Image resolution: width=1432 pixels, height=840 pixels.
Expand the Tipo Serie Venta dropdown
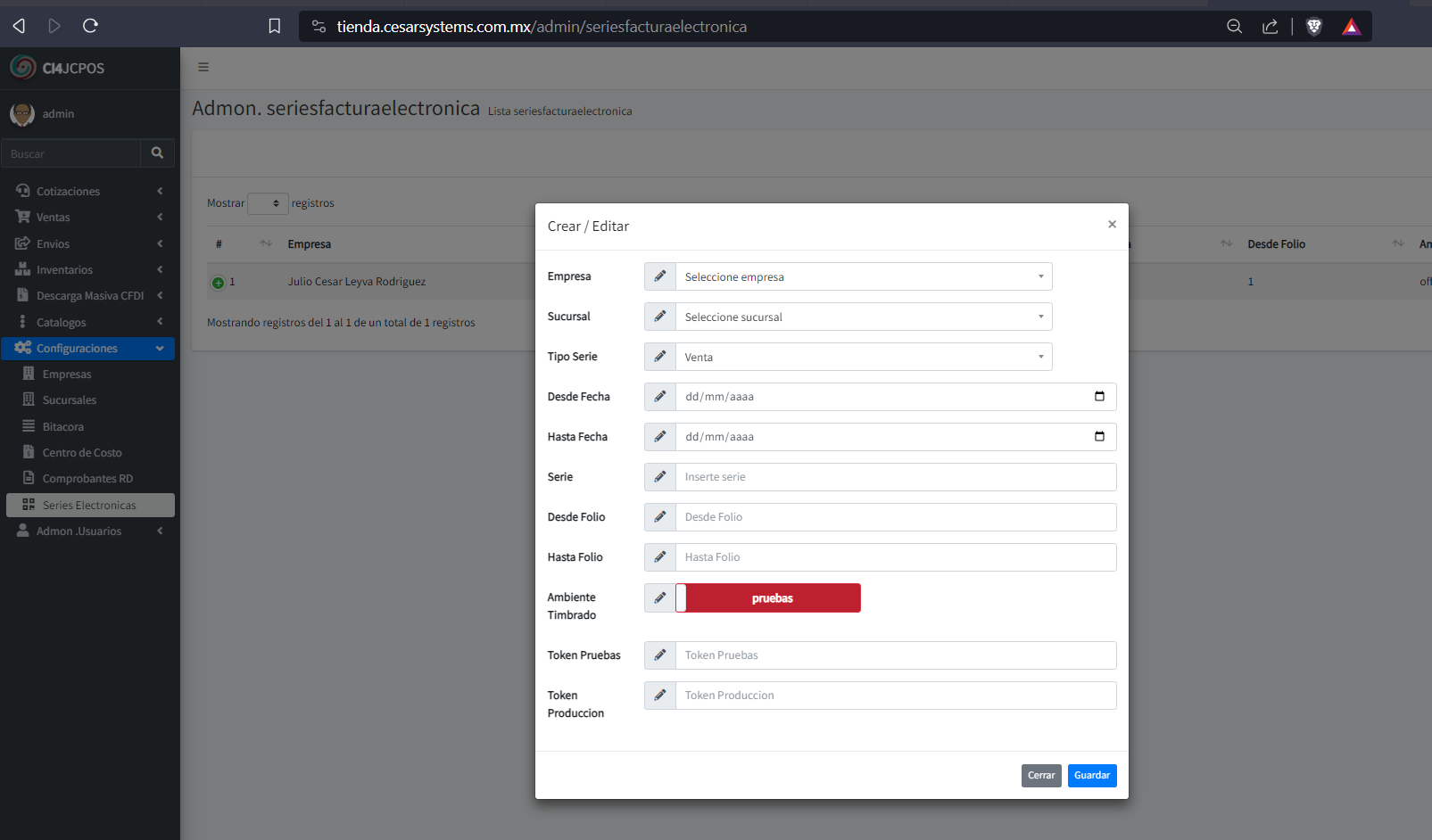point(863,358)
